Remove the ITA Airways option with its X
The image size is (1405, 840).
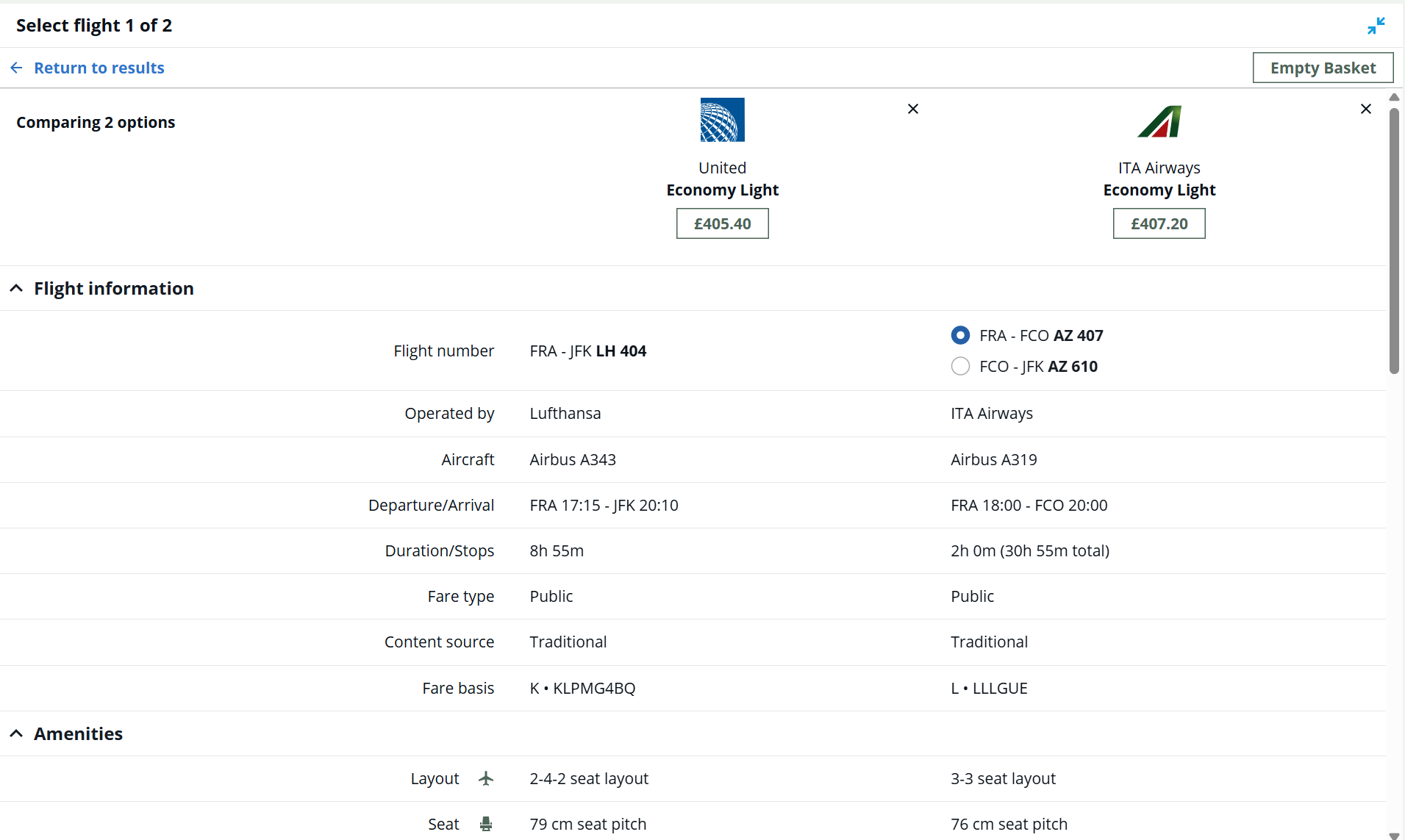tap(1366, 109)
